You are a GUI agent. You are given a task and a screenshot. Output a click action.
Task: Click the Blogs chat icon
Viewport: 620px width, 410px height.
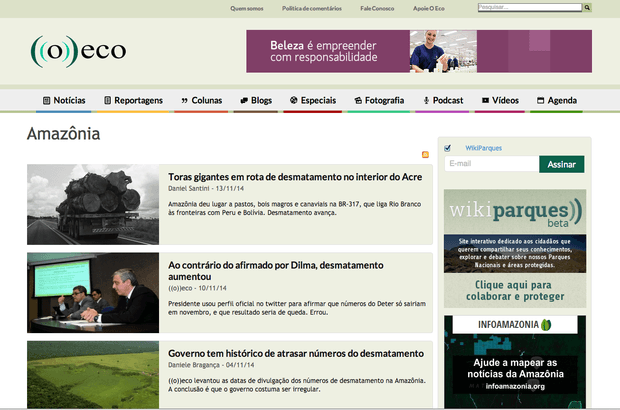[x=244, y=101]
